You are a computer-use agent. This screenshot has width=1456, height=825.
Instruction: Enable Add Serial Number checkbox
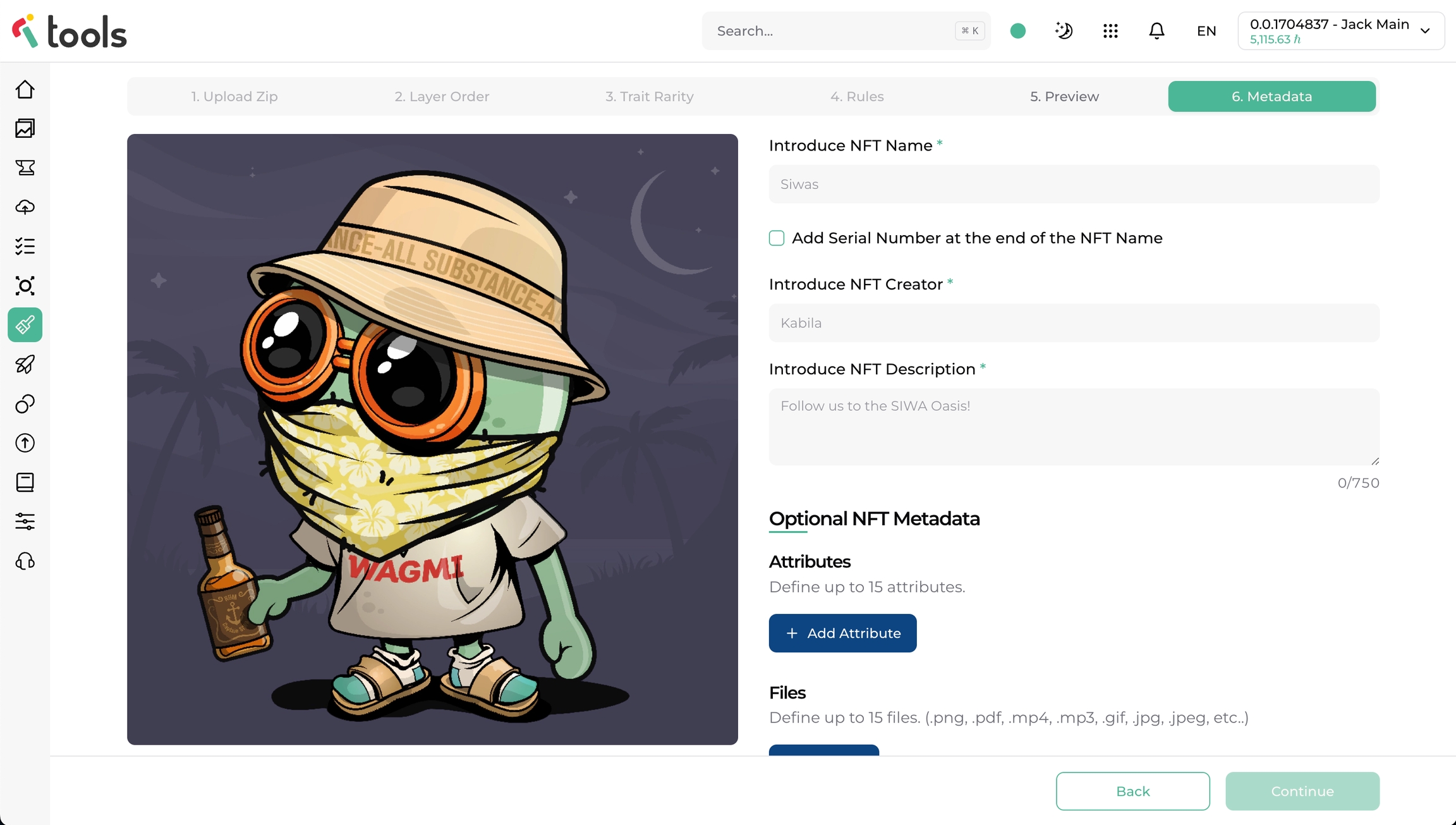pos(777,238)
